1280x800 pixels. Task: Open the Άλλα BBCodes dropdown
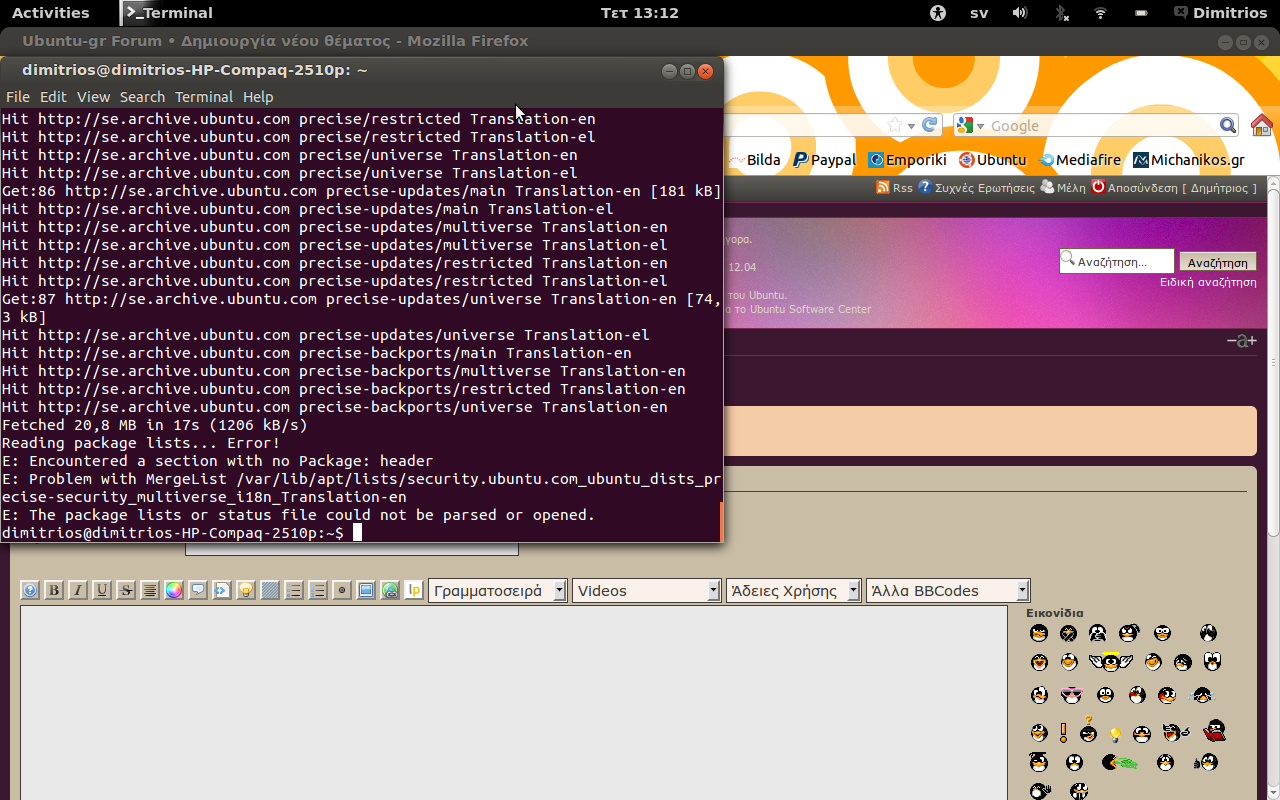coord(947,591)
